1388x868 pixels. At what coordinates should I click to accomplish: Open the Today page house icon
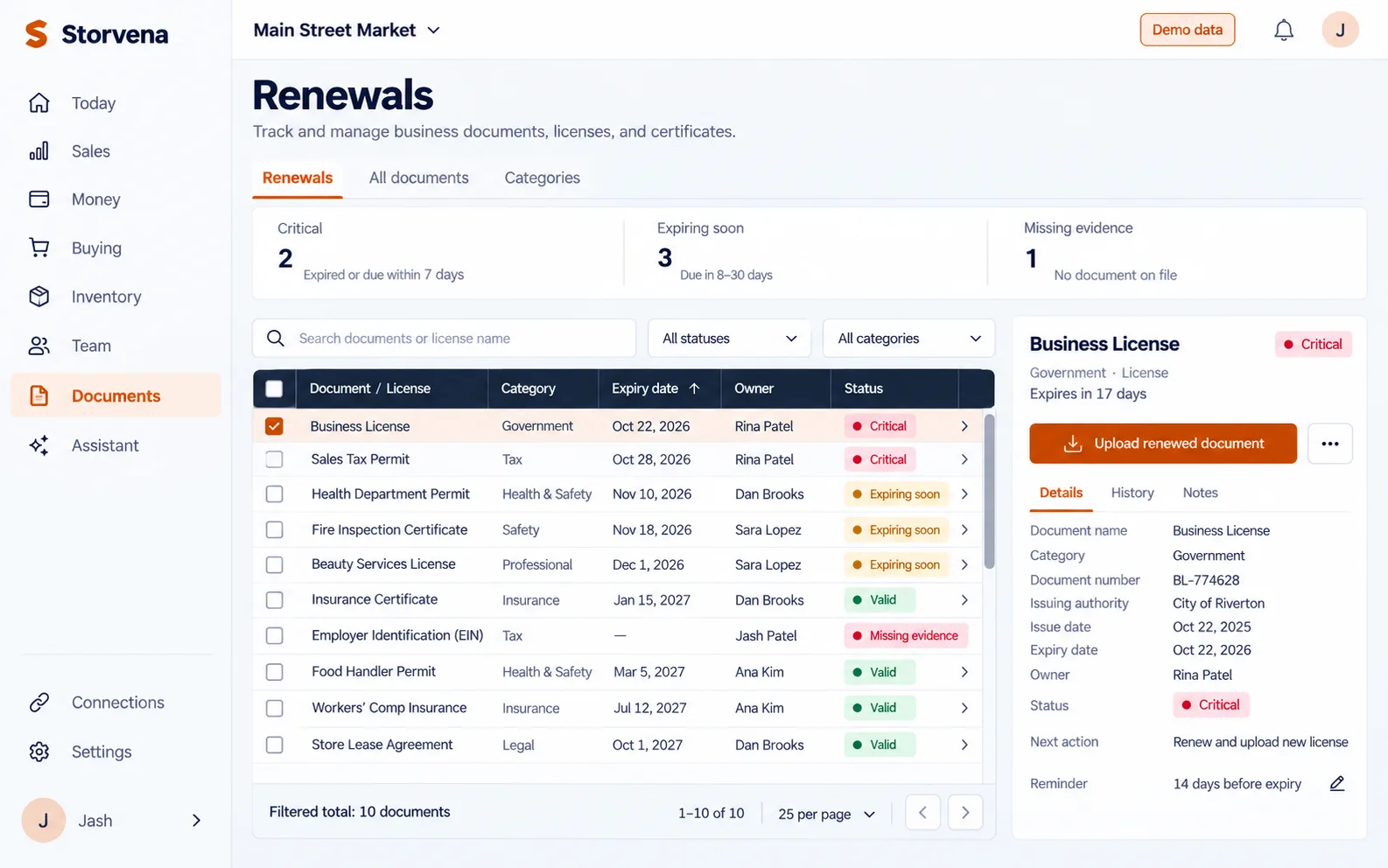39,103
